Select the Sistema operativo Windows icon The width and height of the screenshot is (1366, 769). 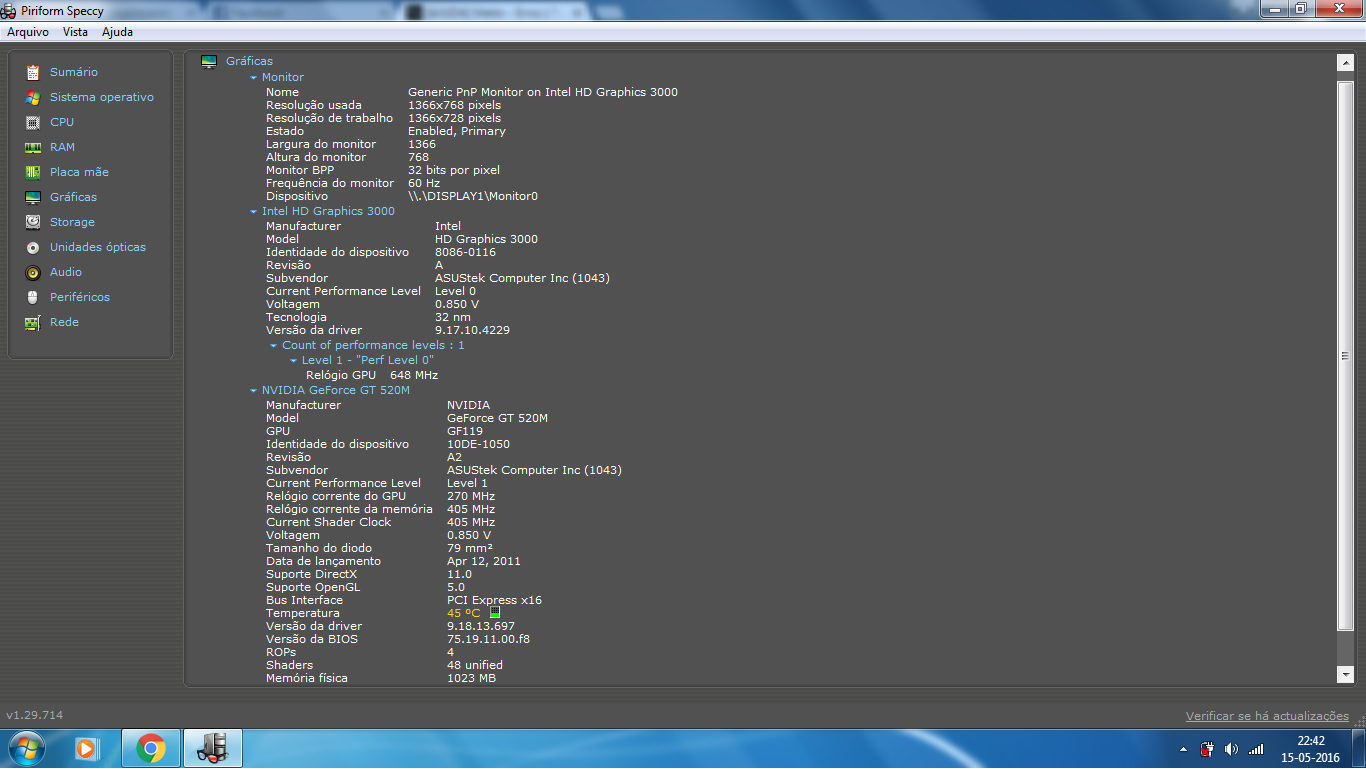click(x=33, y=97)
